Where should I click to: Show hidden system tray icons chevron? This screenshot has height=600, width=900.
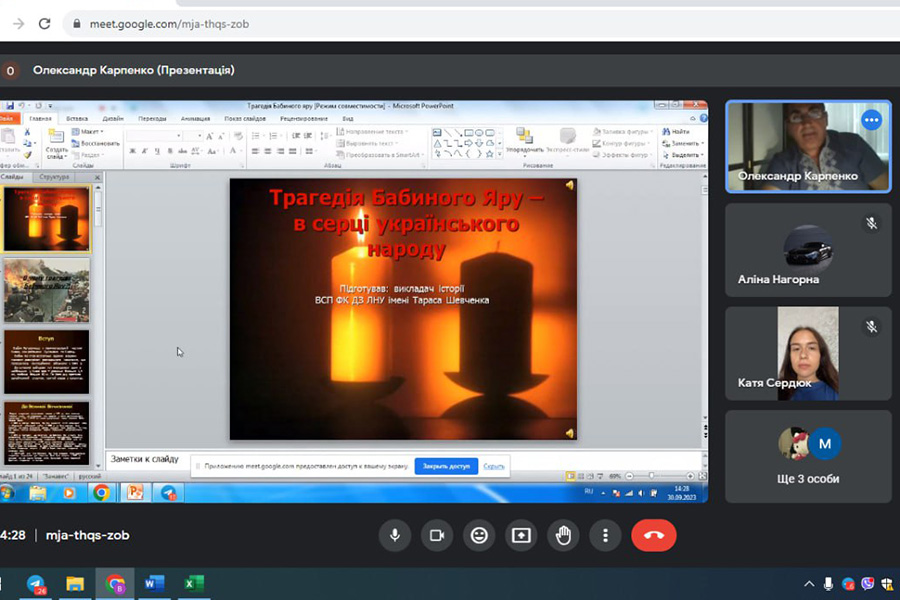point(809,584)
